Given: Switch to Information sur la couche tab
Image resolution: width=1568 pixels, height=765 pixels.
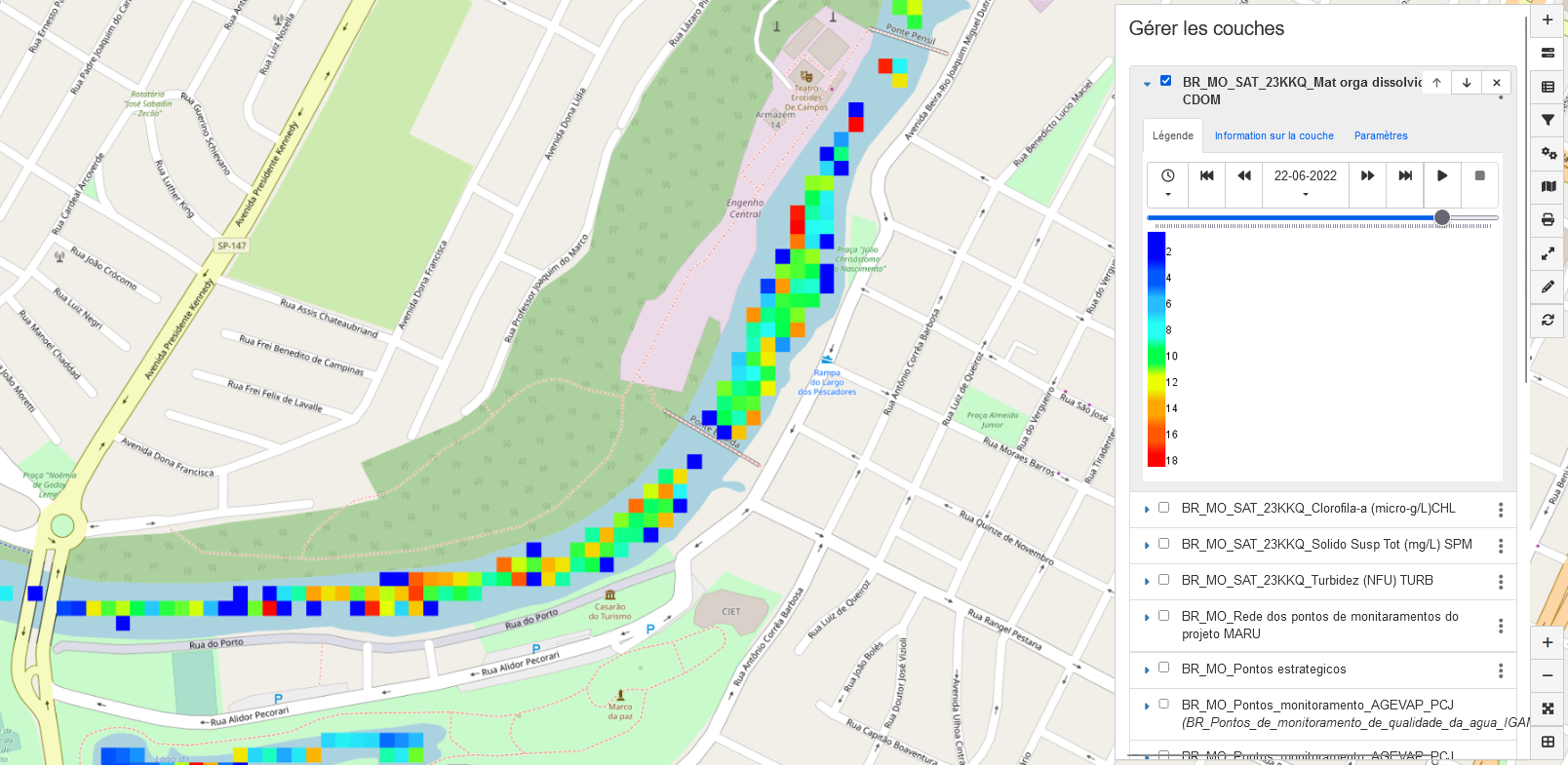Looking at the screenshot, I should [1274, 136].
